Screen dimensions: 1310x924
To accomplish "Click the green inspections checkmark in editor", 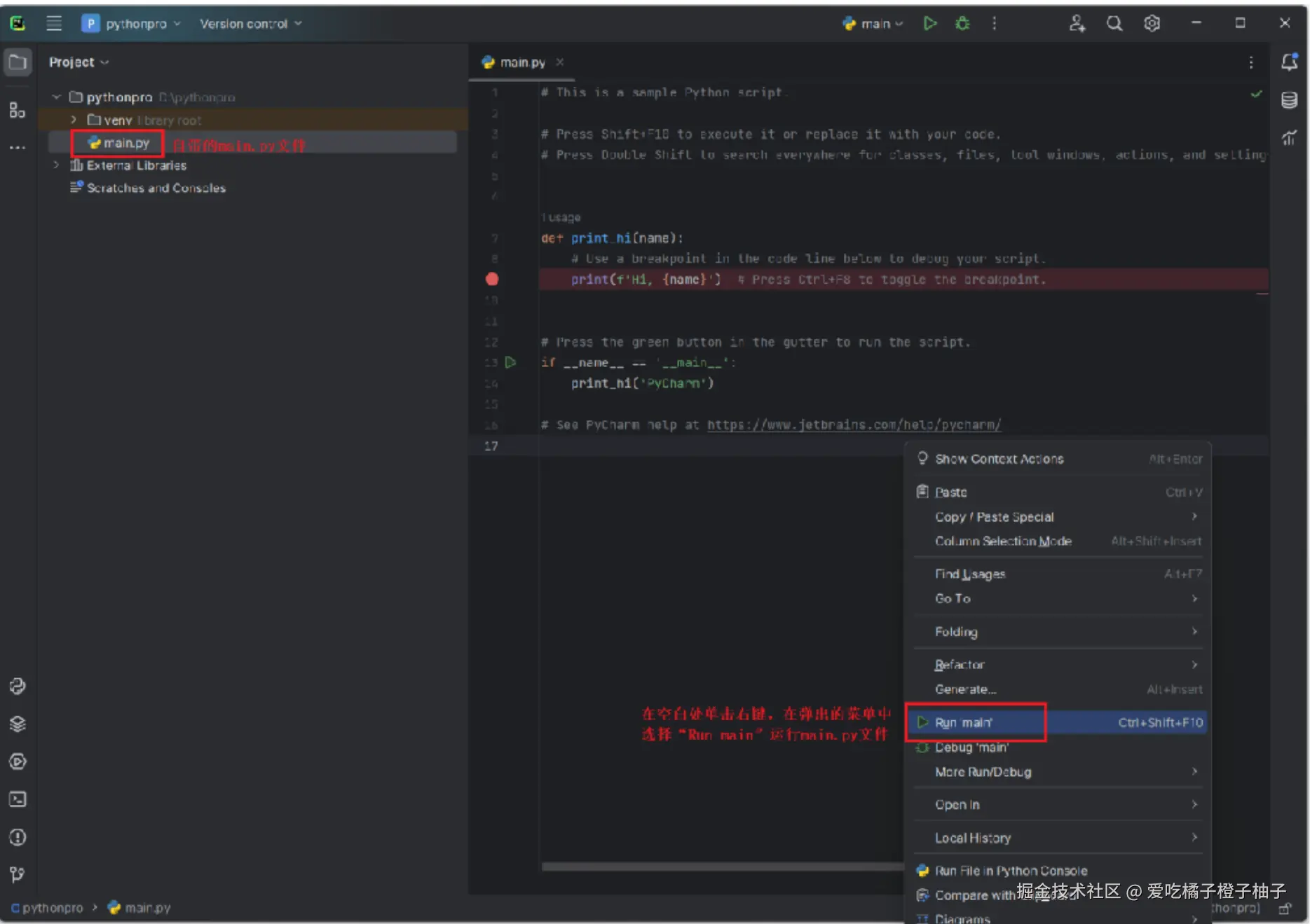I will point(1256,93).
